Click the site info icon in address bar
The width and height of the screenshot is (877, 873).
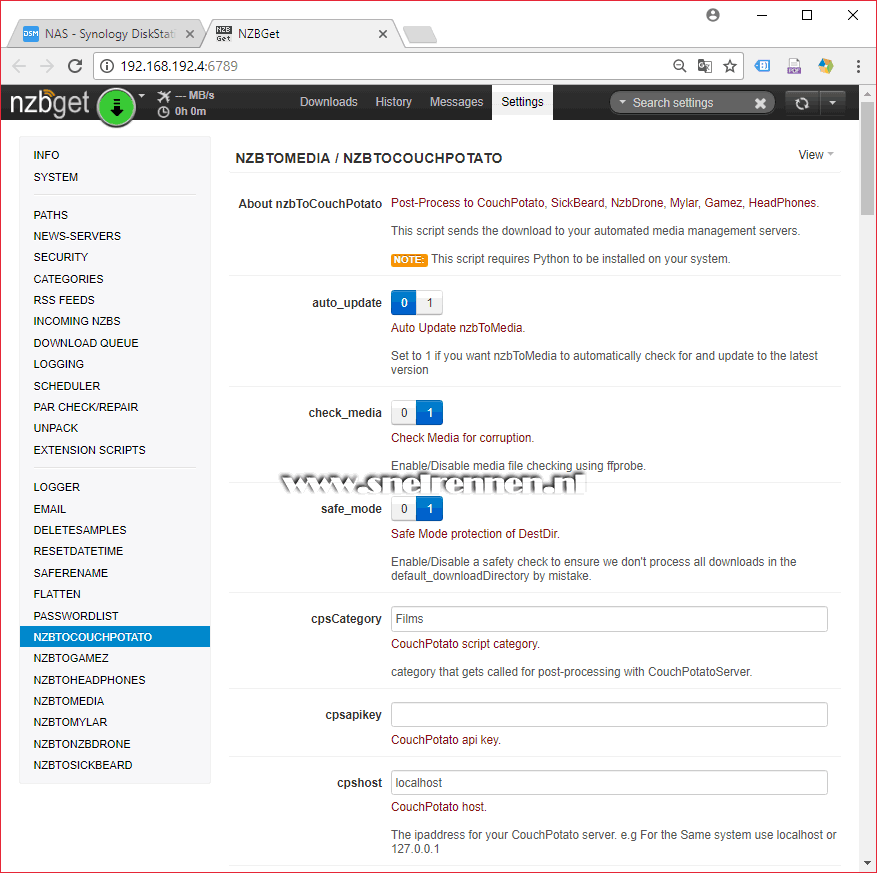click(106, 66)
